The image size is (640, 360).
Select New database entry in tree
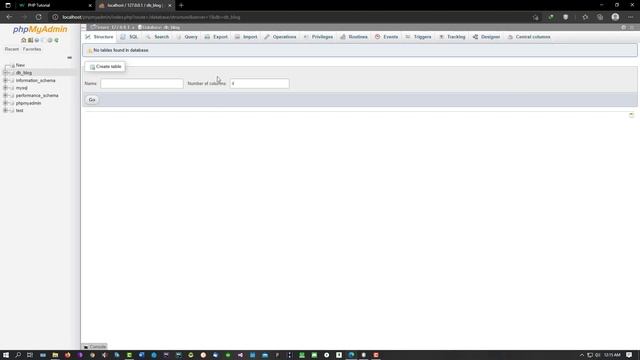(20, 65)
